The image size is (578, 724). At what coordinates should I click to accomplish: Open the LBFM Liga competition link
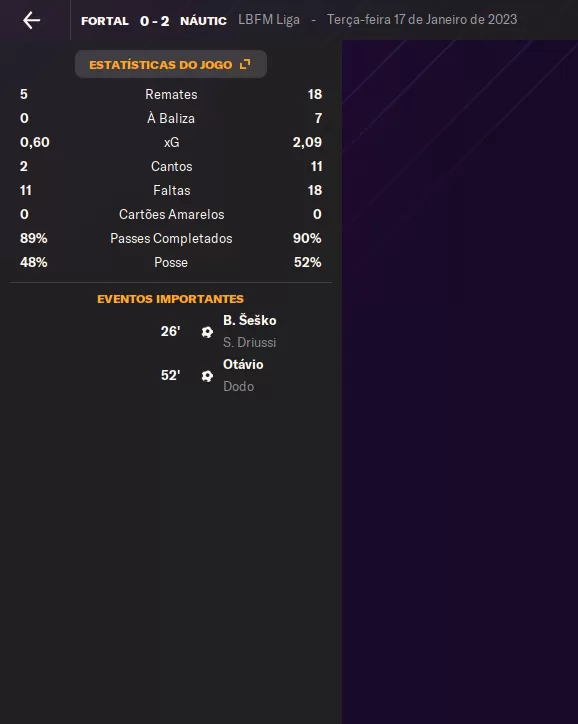[269, 20]
